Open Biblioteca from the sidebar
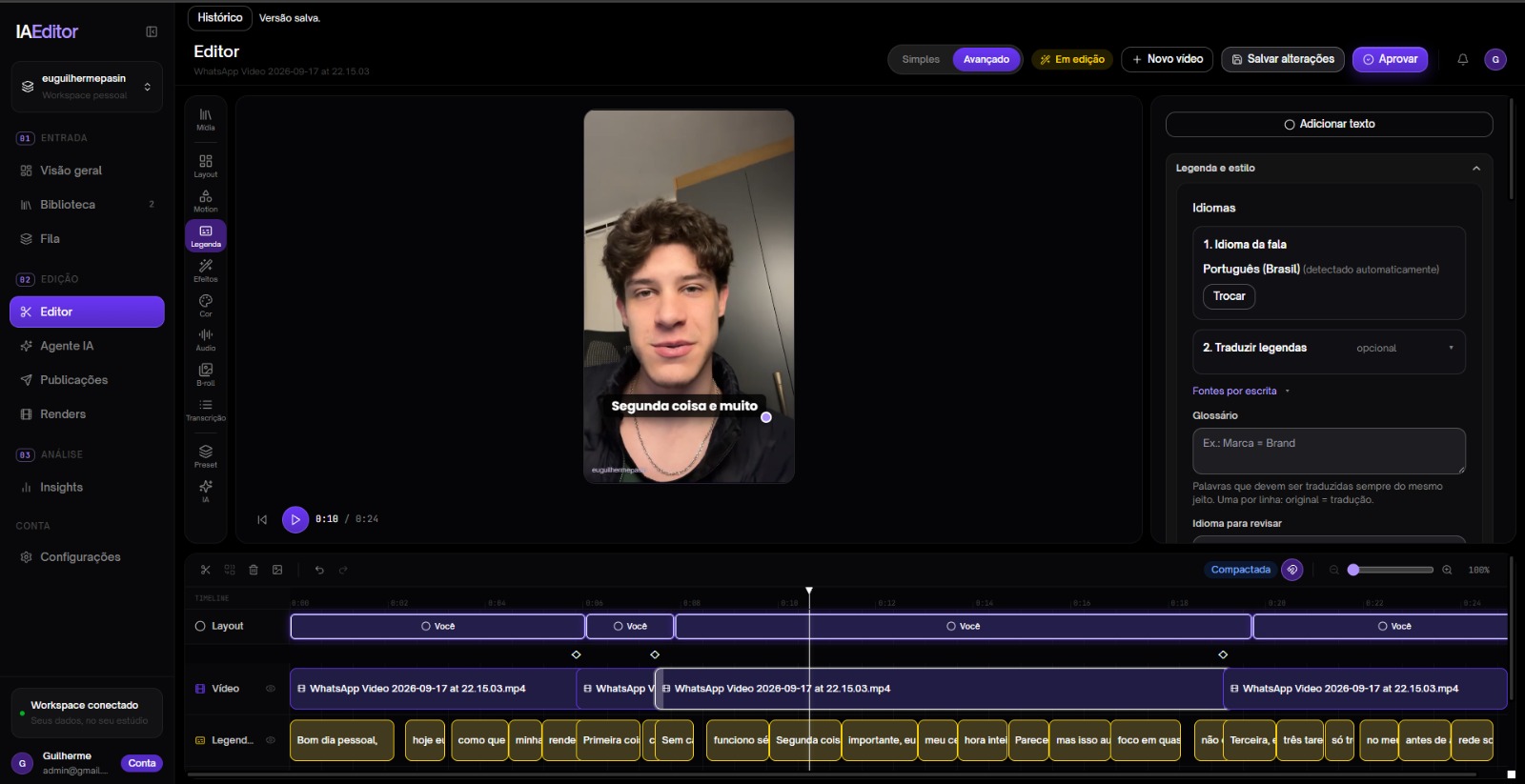Screen dimensions: 1525x784 pos(87,205)
